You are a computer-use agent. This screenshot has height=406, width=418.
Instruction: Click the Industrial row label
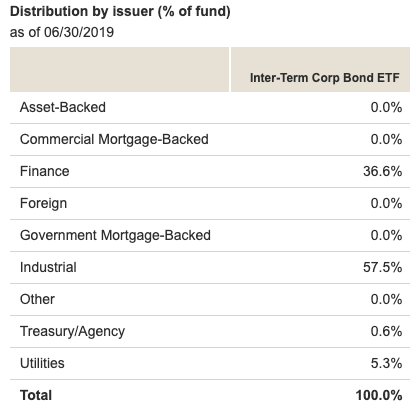(x=48, y=267)
